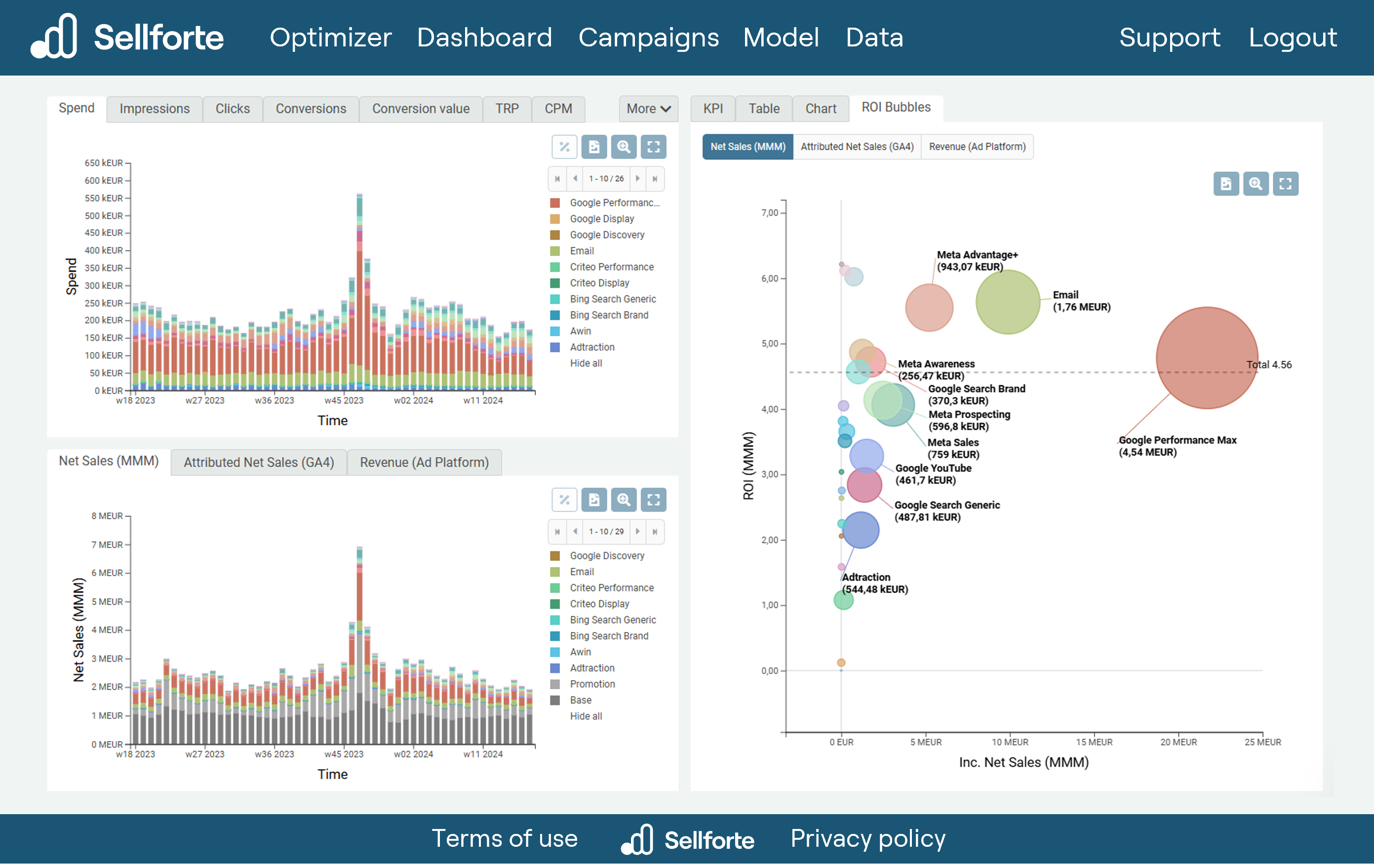Click the Sellforte logo in header
The width and height of the screenshot is (1374, 868).
pos(127,37)
